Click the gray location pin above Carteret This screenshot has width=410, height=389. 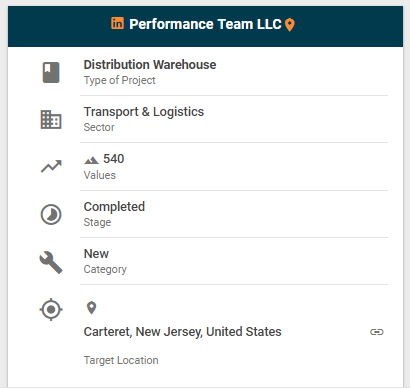click(91, 308)
